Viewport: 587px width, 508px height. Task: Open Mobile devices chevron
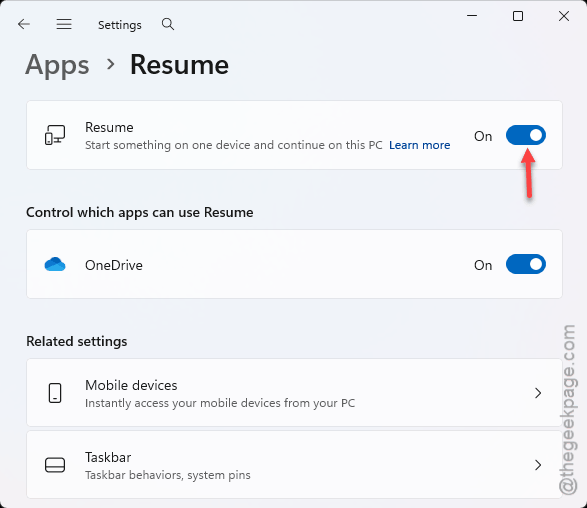[538, 393]
